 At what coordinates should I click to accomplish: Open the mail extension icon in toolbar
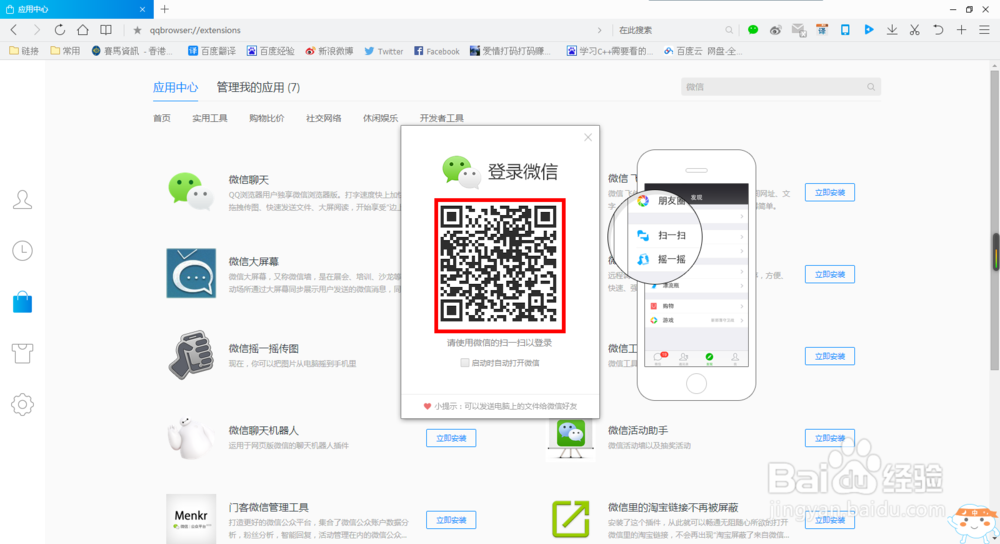(x=798, y=30)
